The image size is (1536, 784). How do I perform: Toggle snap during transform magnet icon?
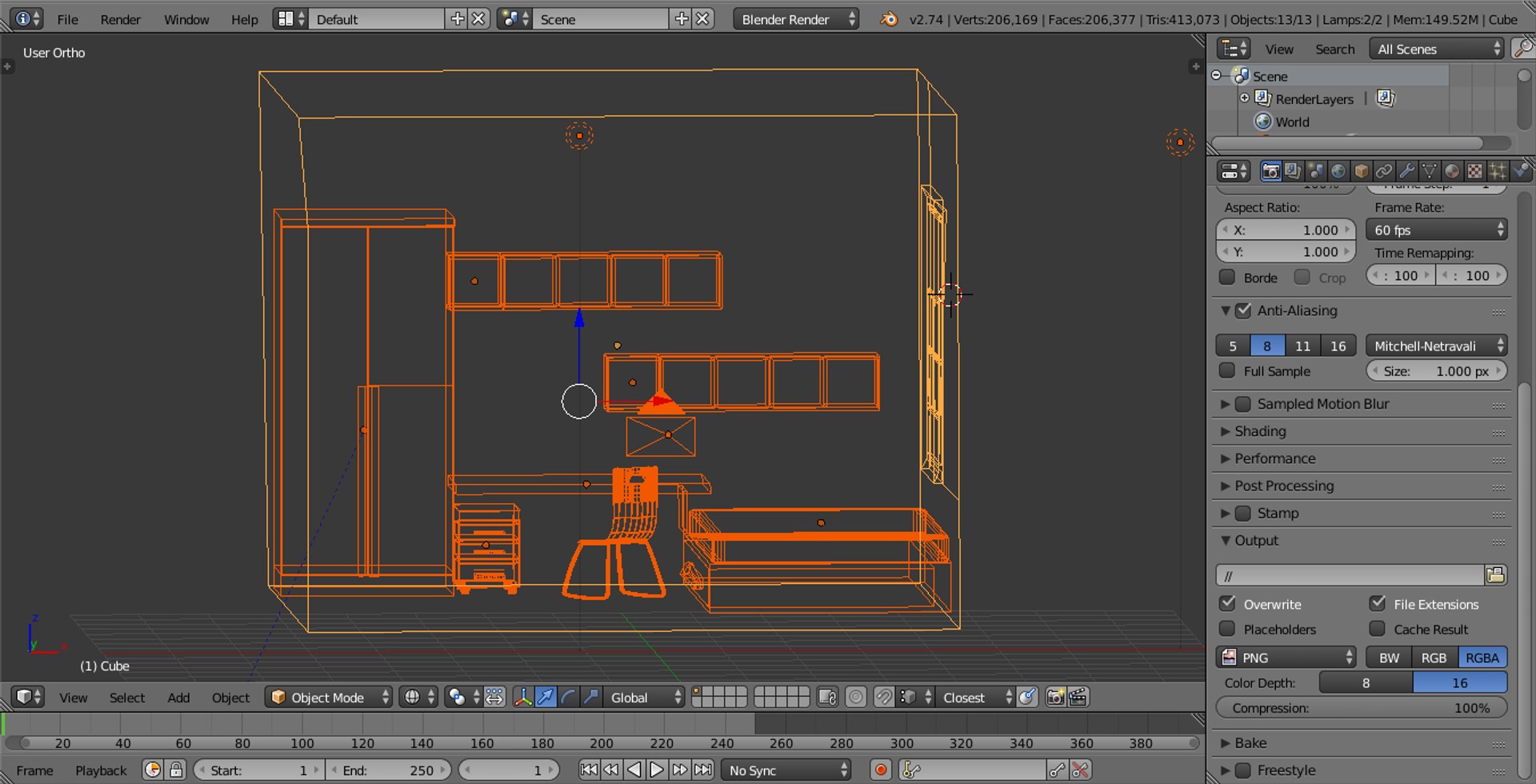pos(884,698)
